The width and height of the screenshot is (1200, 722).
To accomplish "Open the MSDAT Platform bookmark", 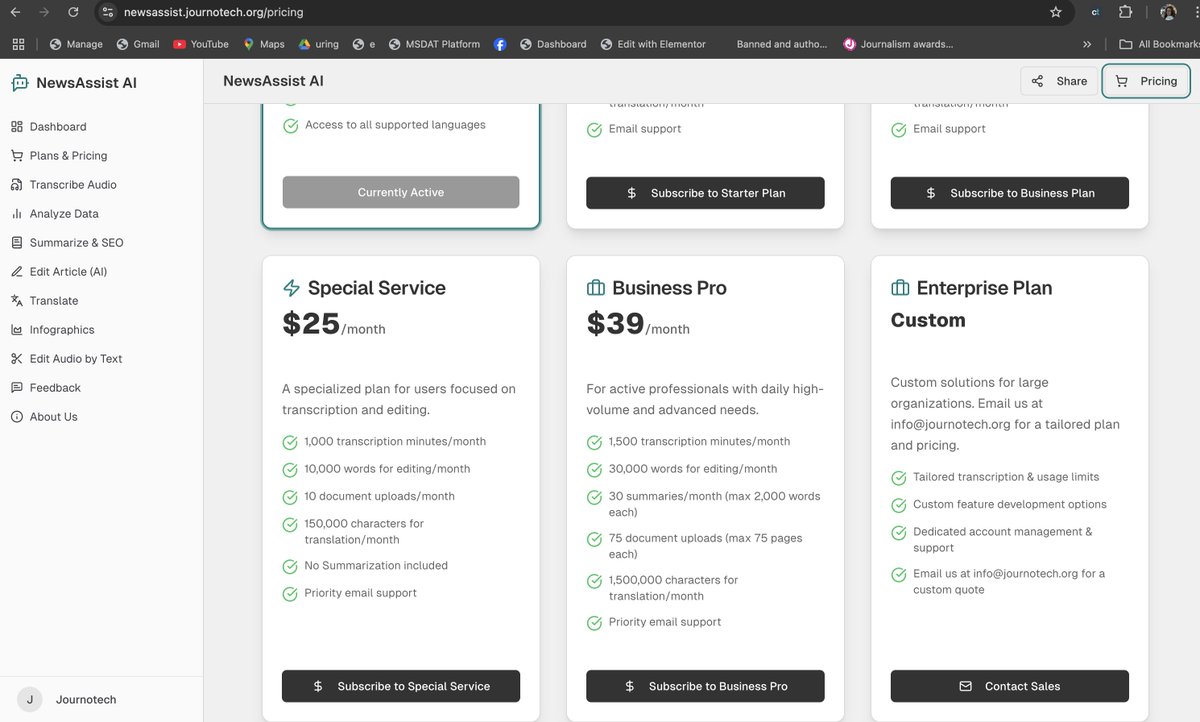I will coord(434,44).
